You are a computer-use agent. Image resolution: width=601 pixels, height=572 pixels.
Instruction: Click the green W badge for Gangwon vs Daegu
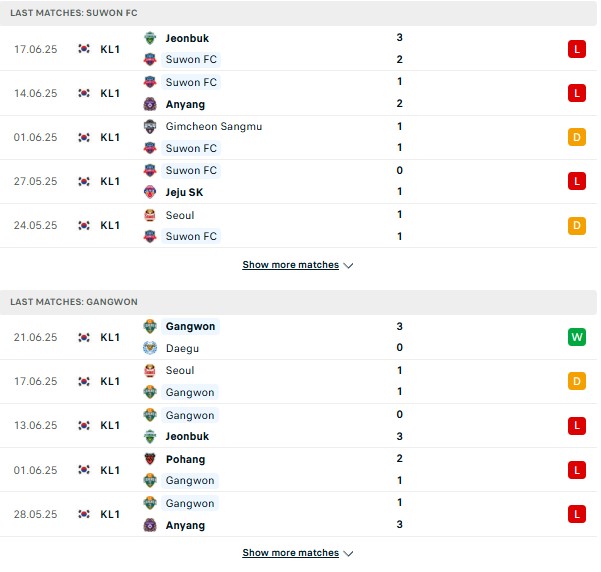click(576, 337)
